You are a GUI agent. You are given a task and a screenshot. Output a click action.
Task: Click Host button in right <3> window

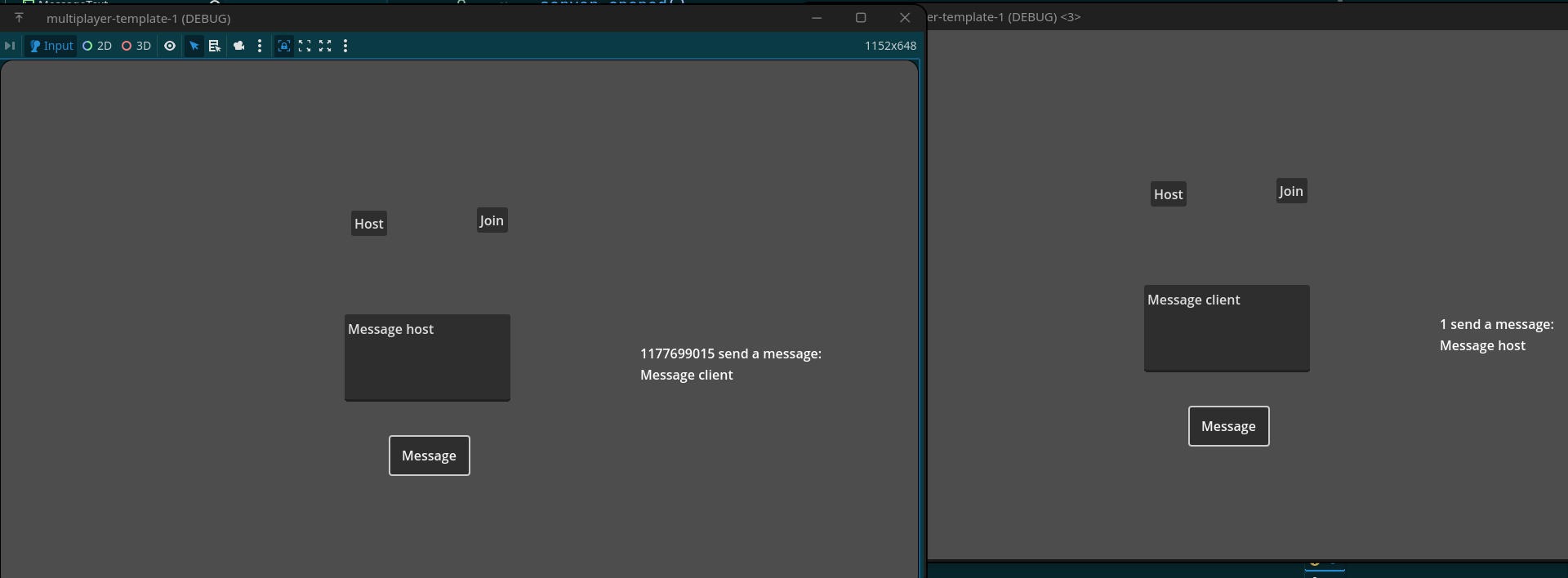[x=1169, y=194]
